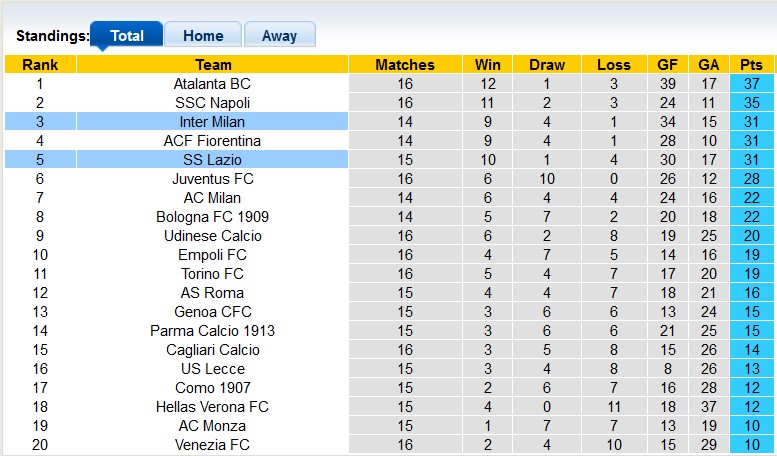The height and width of the screenshot is (456, 777).
Task: Open the Home standings tab
Action: click(x=202, y=36)
